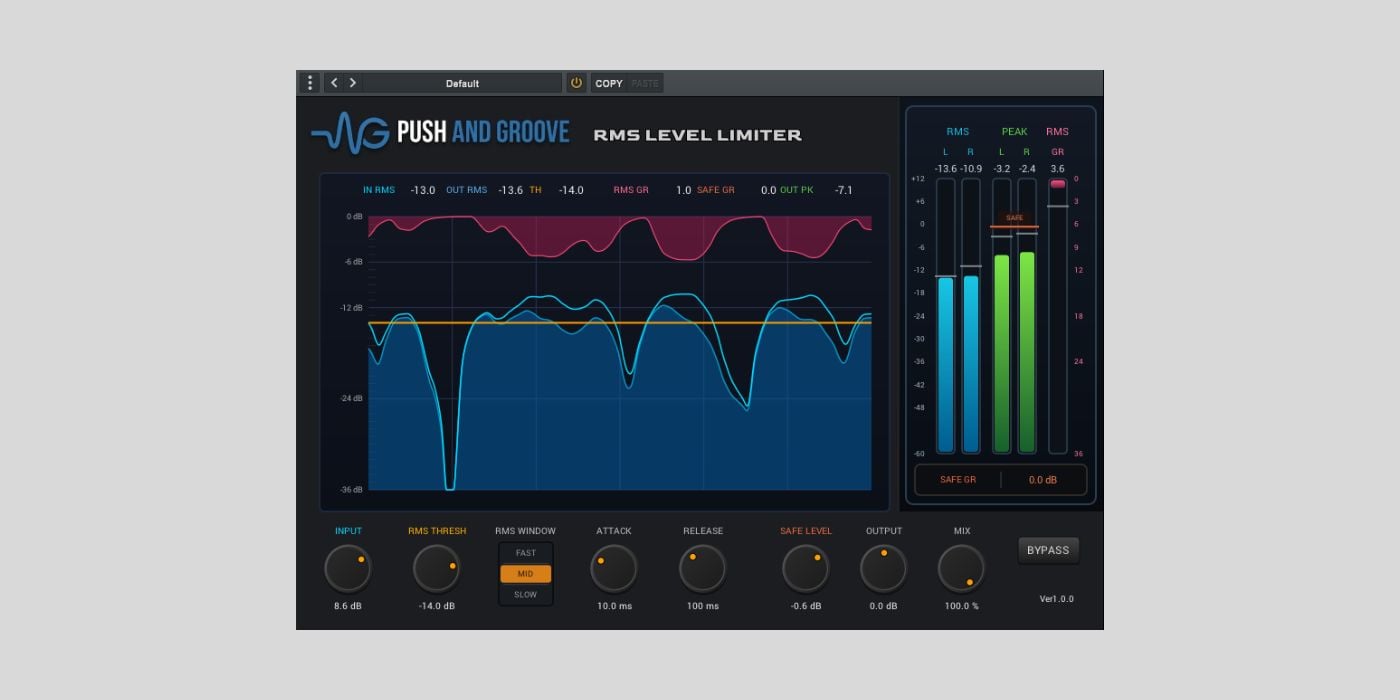
Task: Click the OUT RMS -13.6 readout
Action: click(x=484, y=190)
